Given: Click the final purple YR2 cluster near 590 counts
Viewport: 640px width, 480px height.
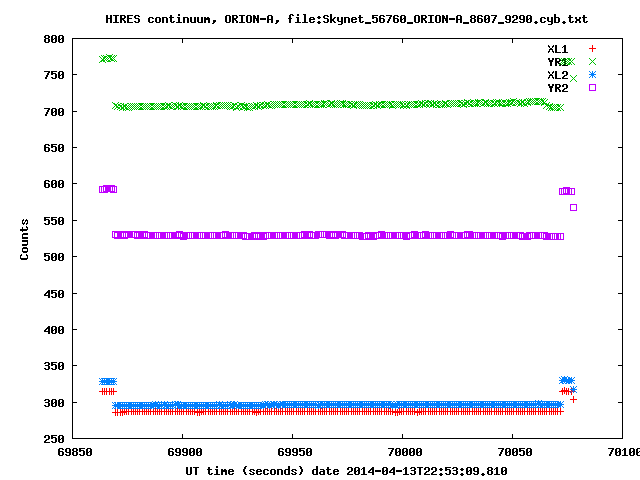Looking at the screenshot, I should (x=567, y=191).
